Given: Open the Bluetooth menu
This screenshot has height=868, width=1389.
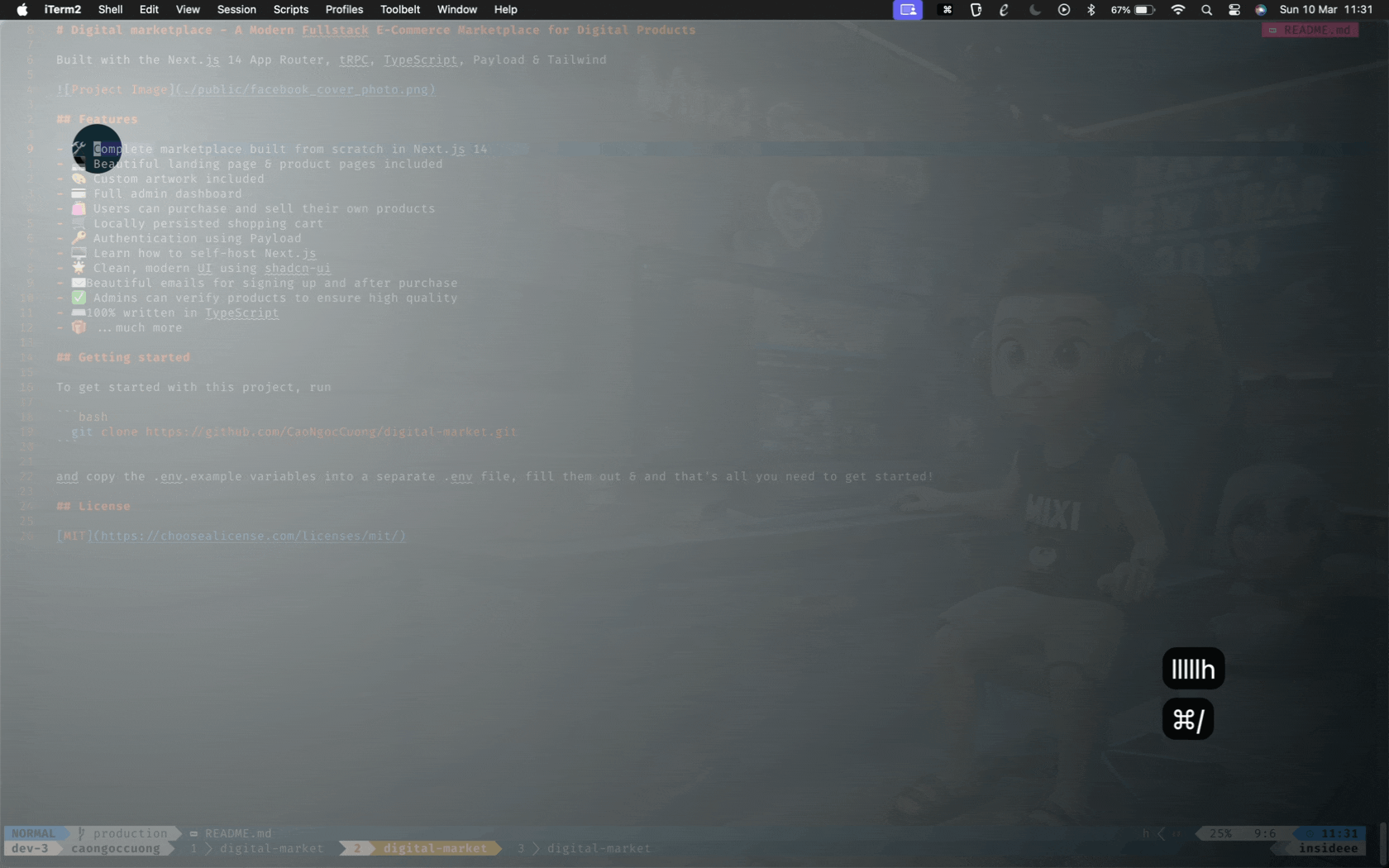Looking at the screenshot, I should tap(1091, 10).
